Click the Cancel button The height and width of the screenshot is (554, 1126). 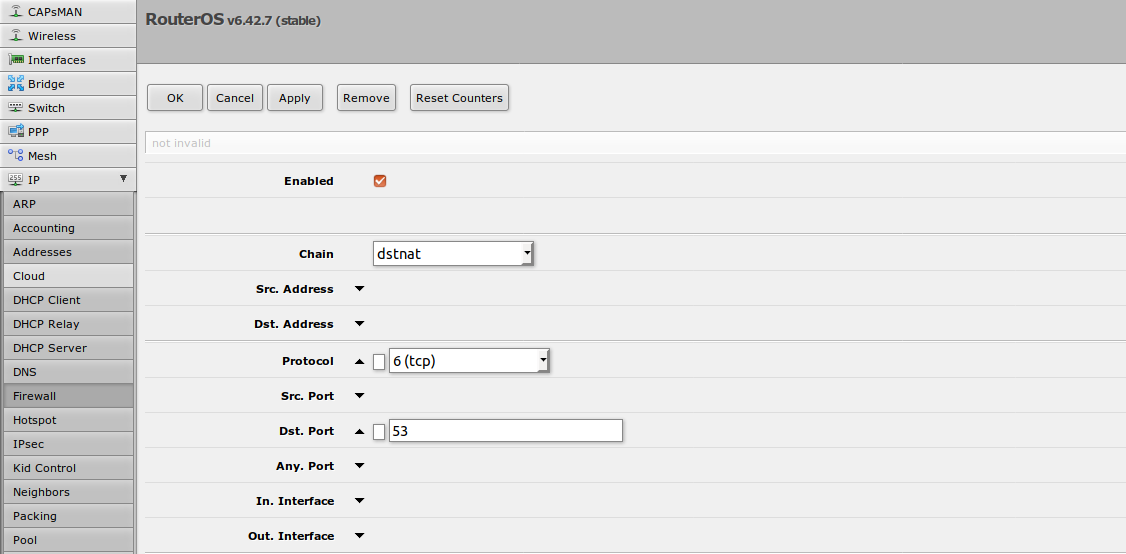(235, 98)
